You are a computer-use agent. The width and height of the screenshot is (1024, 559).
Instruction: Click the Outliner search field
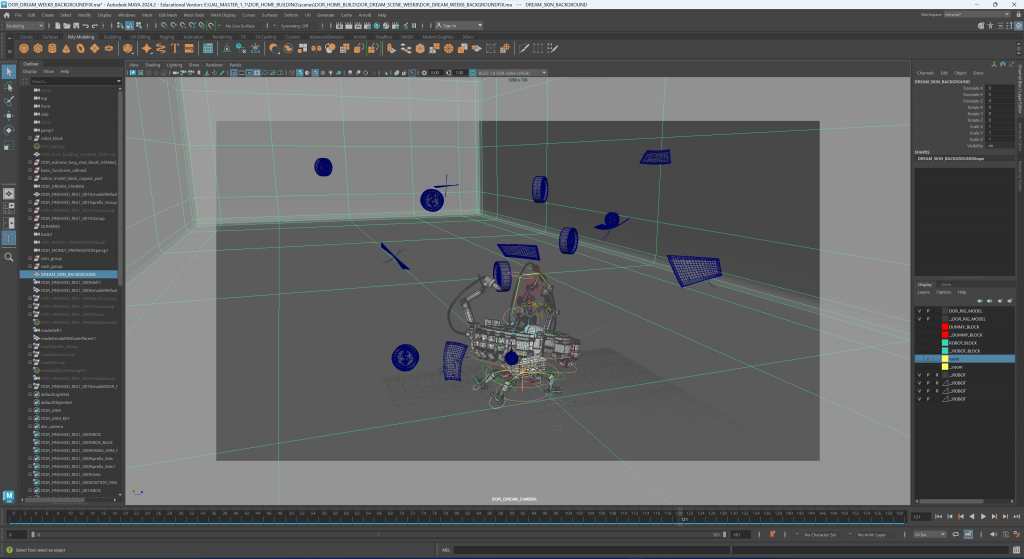[72, 82]
